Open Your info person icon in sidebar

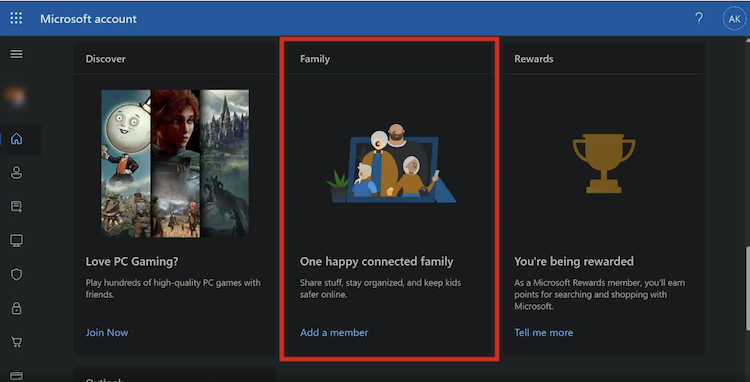tap(16, 173)
